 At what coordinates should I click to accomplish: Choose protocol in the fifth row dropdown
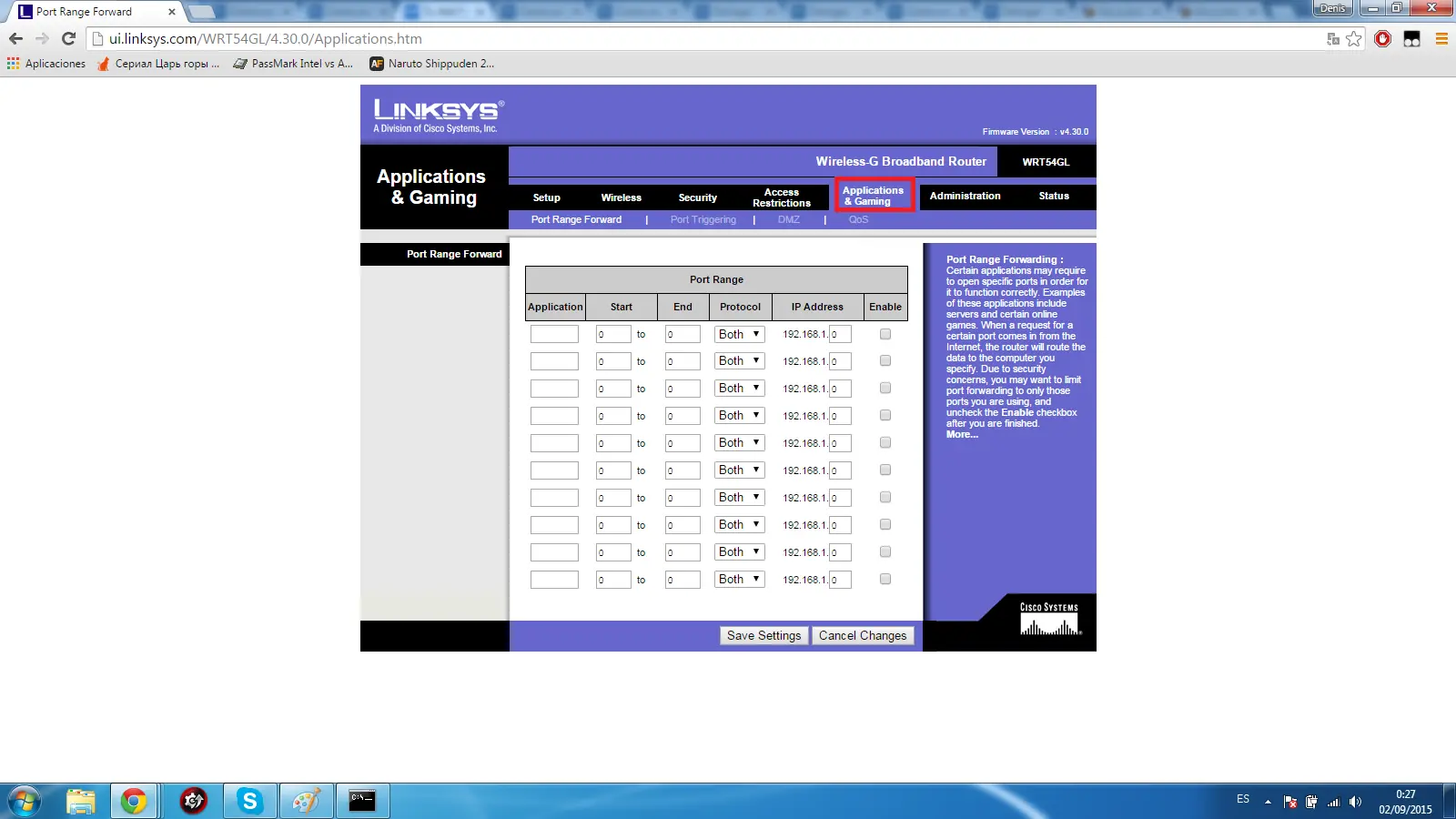[x=740, y=443]
